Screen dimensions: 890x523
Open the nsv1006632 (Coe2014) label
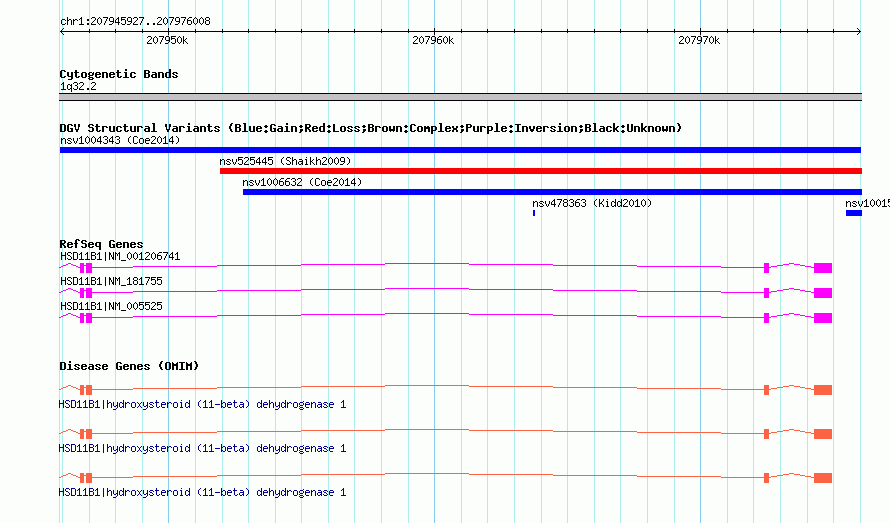tap(302, 182)
